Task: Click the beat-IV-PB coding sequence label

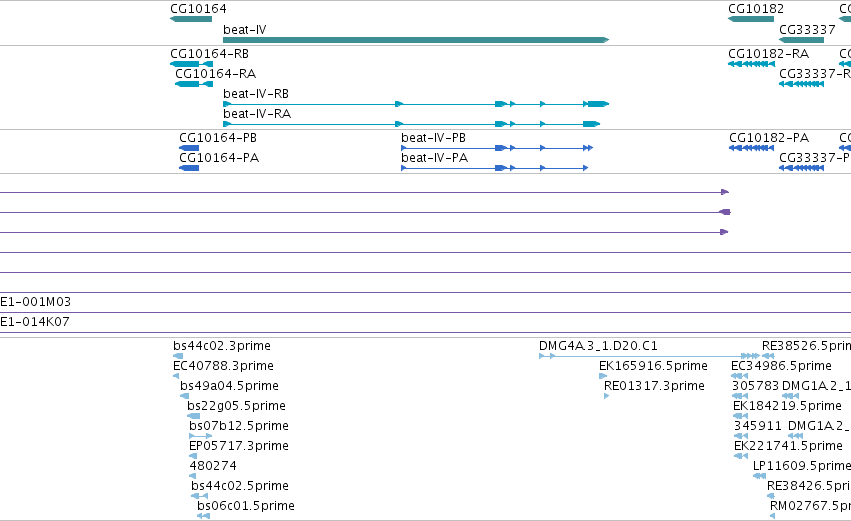Action: click(433, 138)
